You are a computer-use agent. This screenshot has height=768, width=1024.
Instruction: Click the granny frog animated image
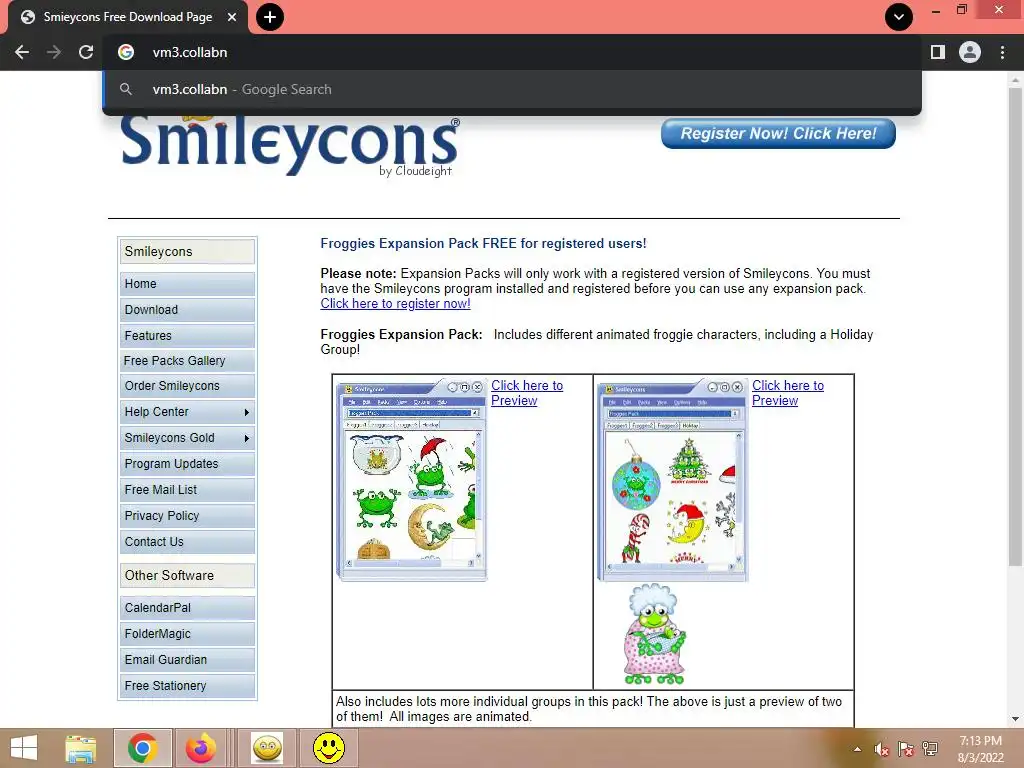(x=655, y=634)
